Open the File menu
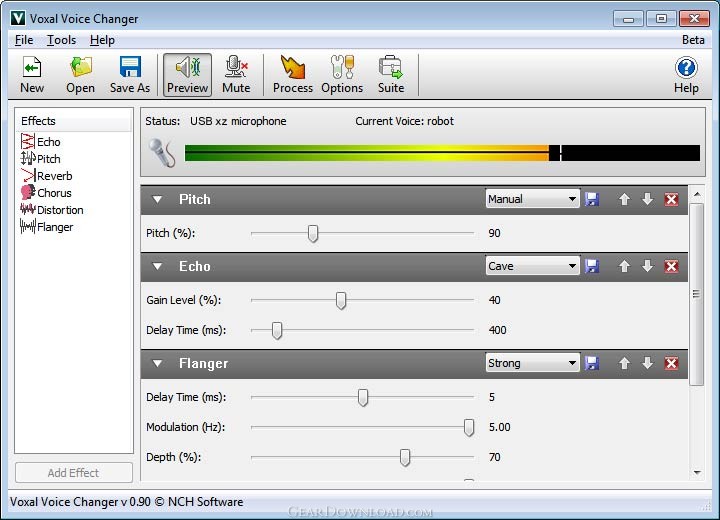Image resolution: width=720 pixels, height=520 pixels. 24,40
